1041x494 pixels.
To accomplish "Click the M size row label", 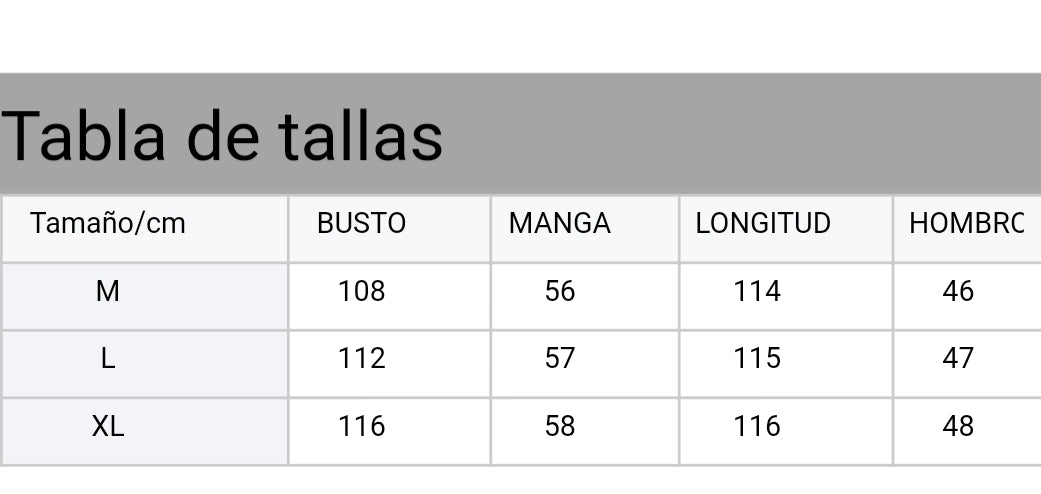I will pyautogui.click(x=108, y=291).
